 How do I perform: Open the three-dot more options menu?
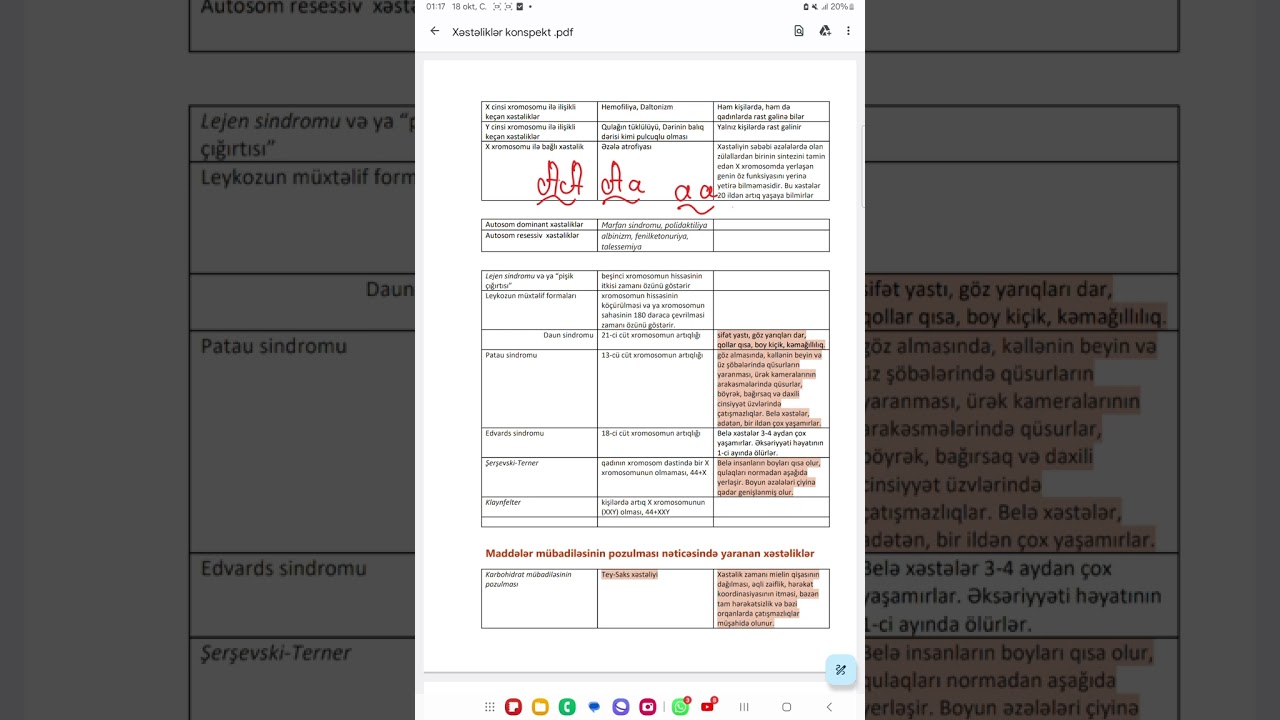click(848, 31)
